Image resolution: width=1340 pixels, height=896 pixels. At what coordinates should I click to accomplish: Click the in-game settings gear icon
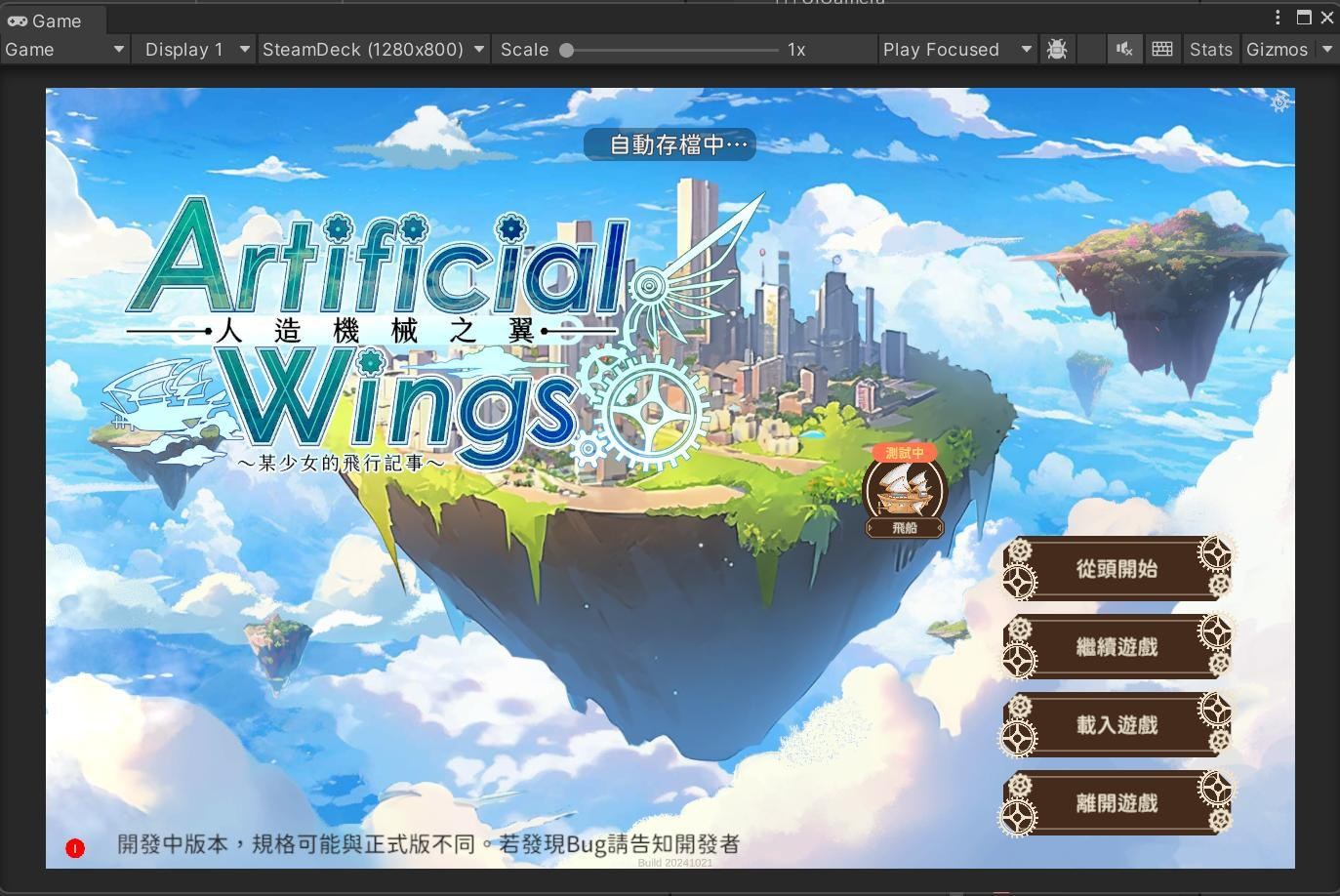point(1280,102)
